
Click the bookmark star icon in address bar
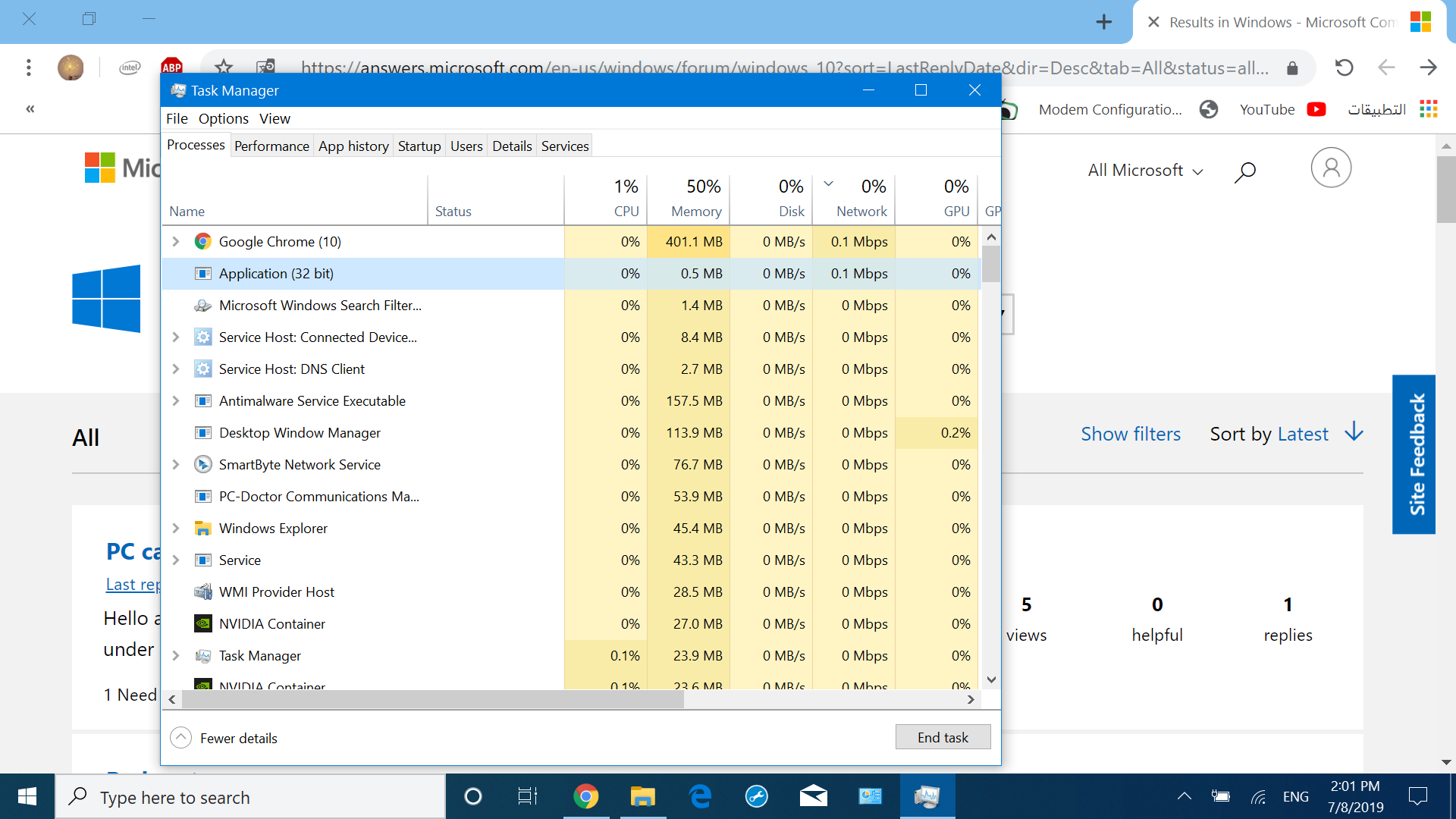224,67
